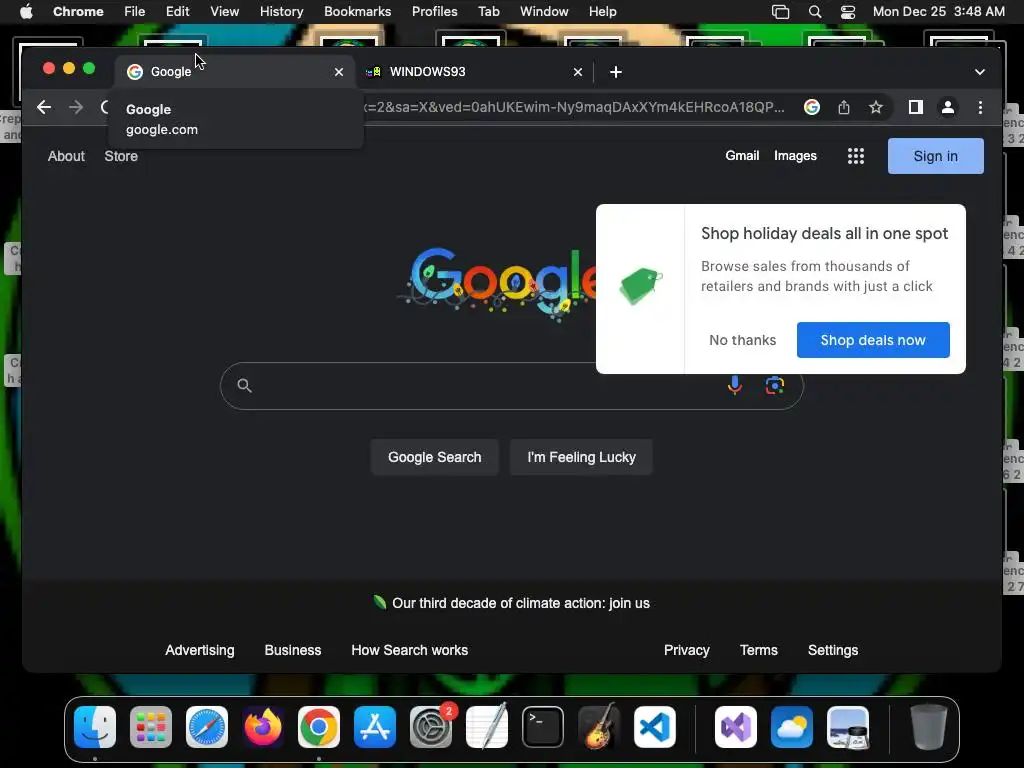Open the Gmail link
Screen dimensions: 1024x768
742,155
